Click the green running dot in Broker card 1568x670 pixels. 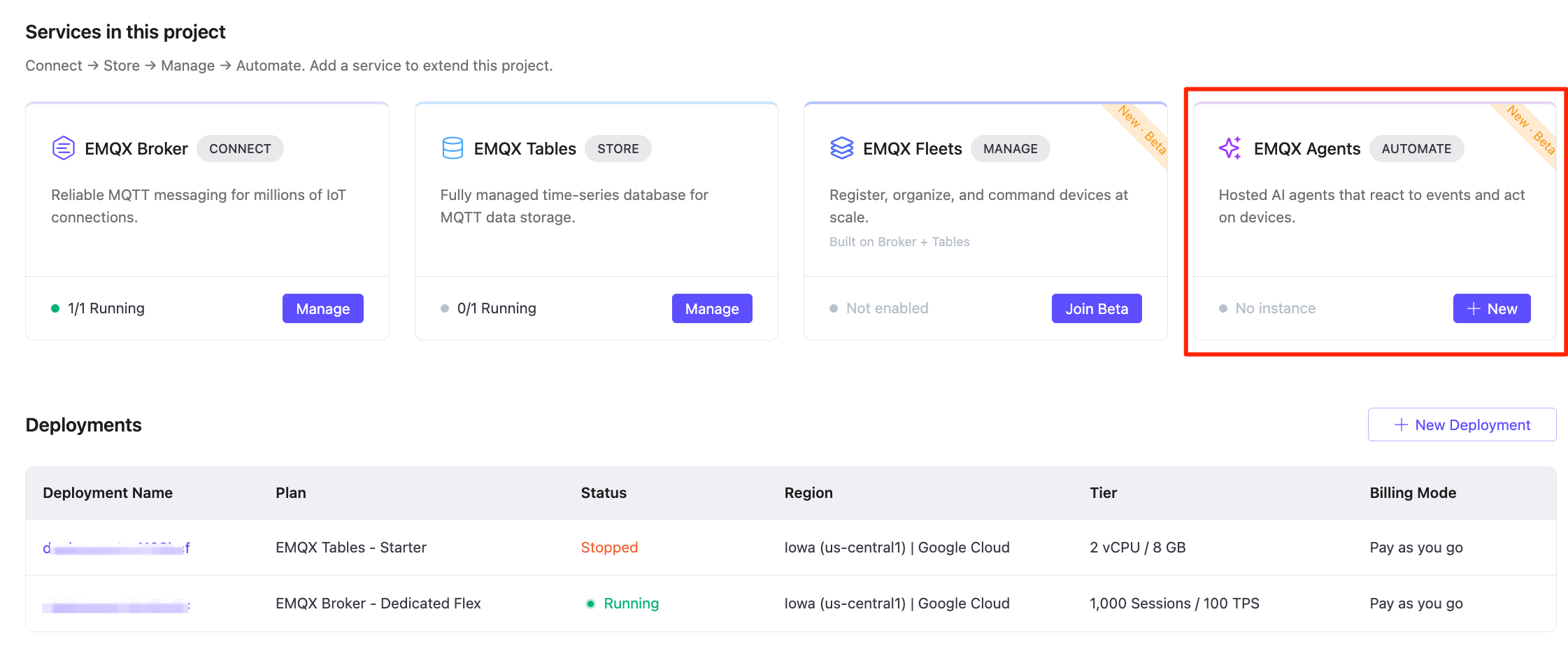[x=55, y=308]
